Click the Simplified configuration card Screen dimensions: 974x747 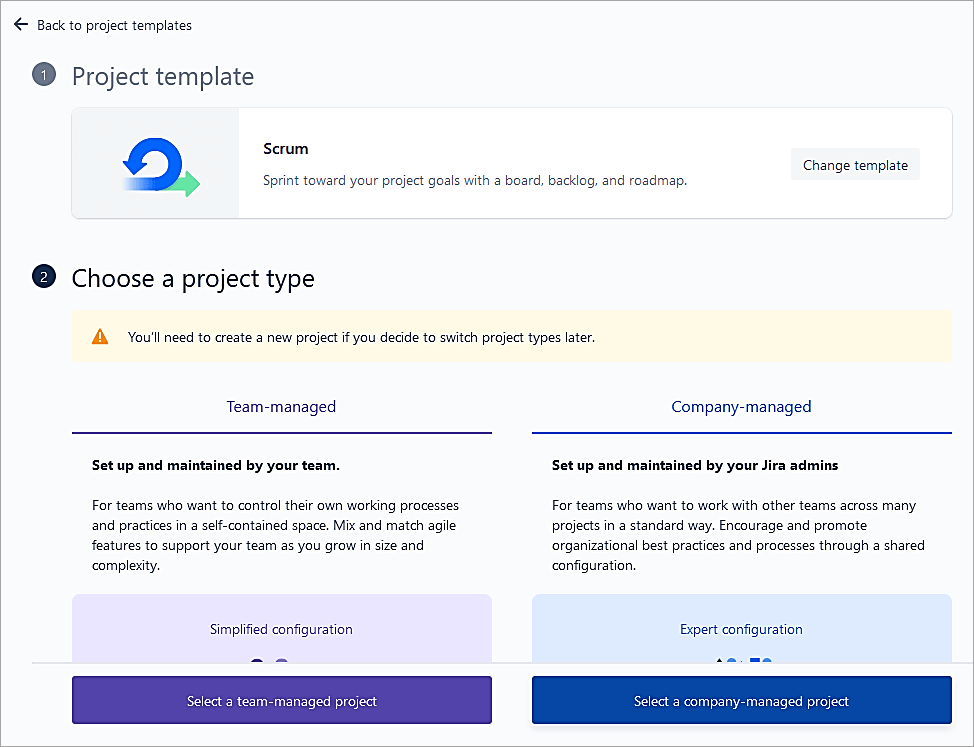click(x=281, y=629)
